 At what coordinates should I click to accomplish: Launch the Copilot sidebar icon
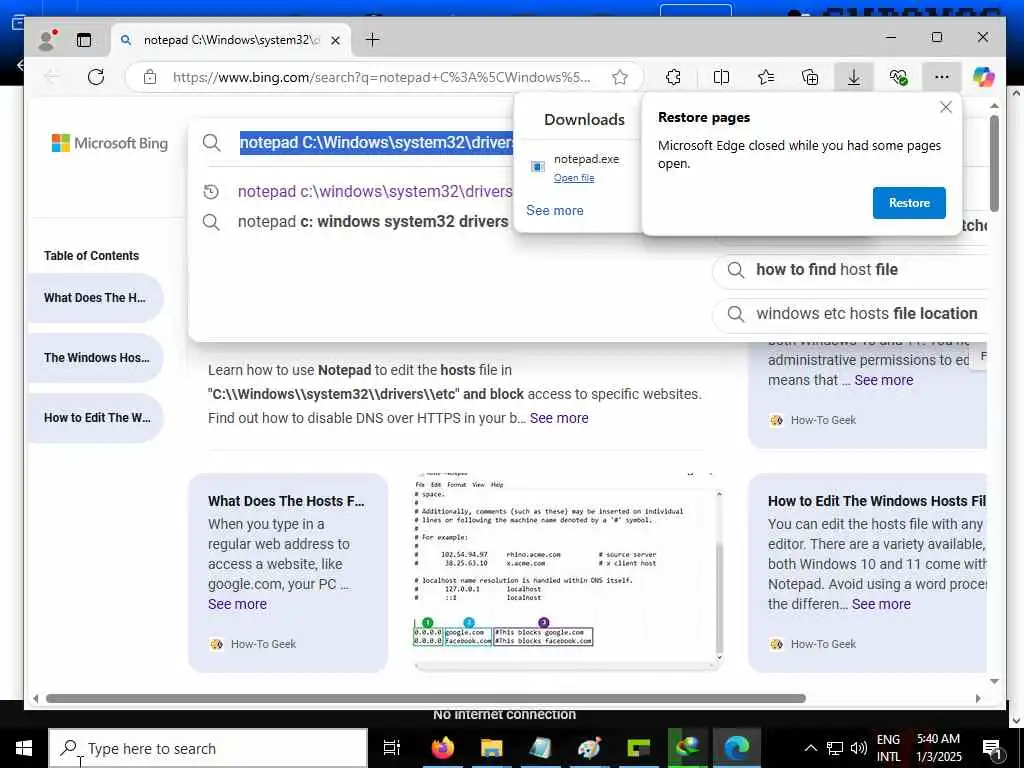tap(983, 77)
